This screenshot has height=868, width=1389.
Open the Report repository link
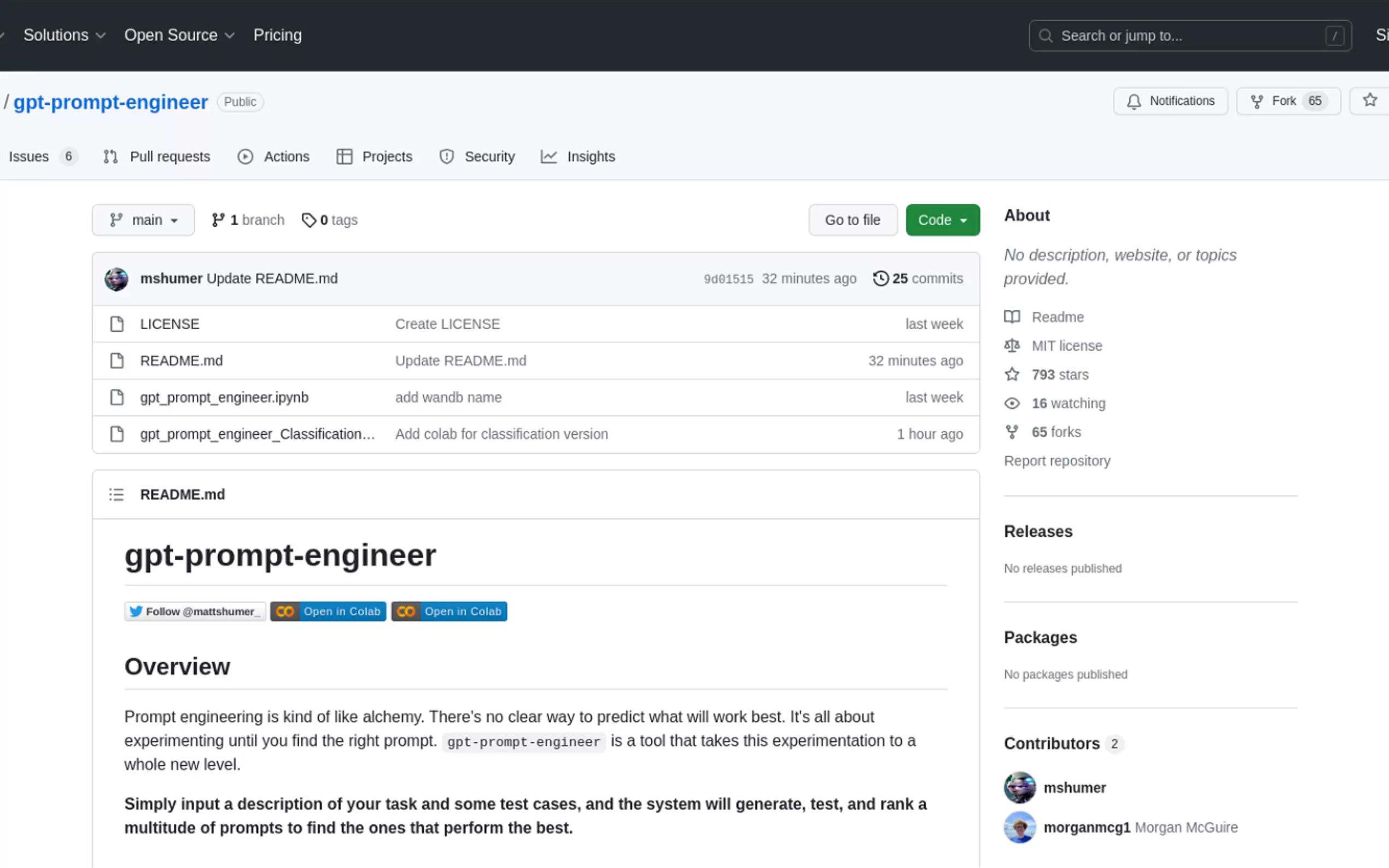[x=1057, y=460]
